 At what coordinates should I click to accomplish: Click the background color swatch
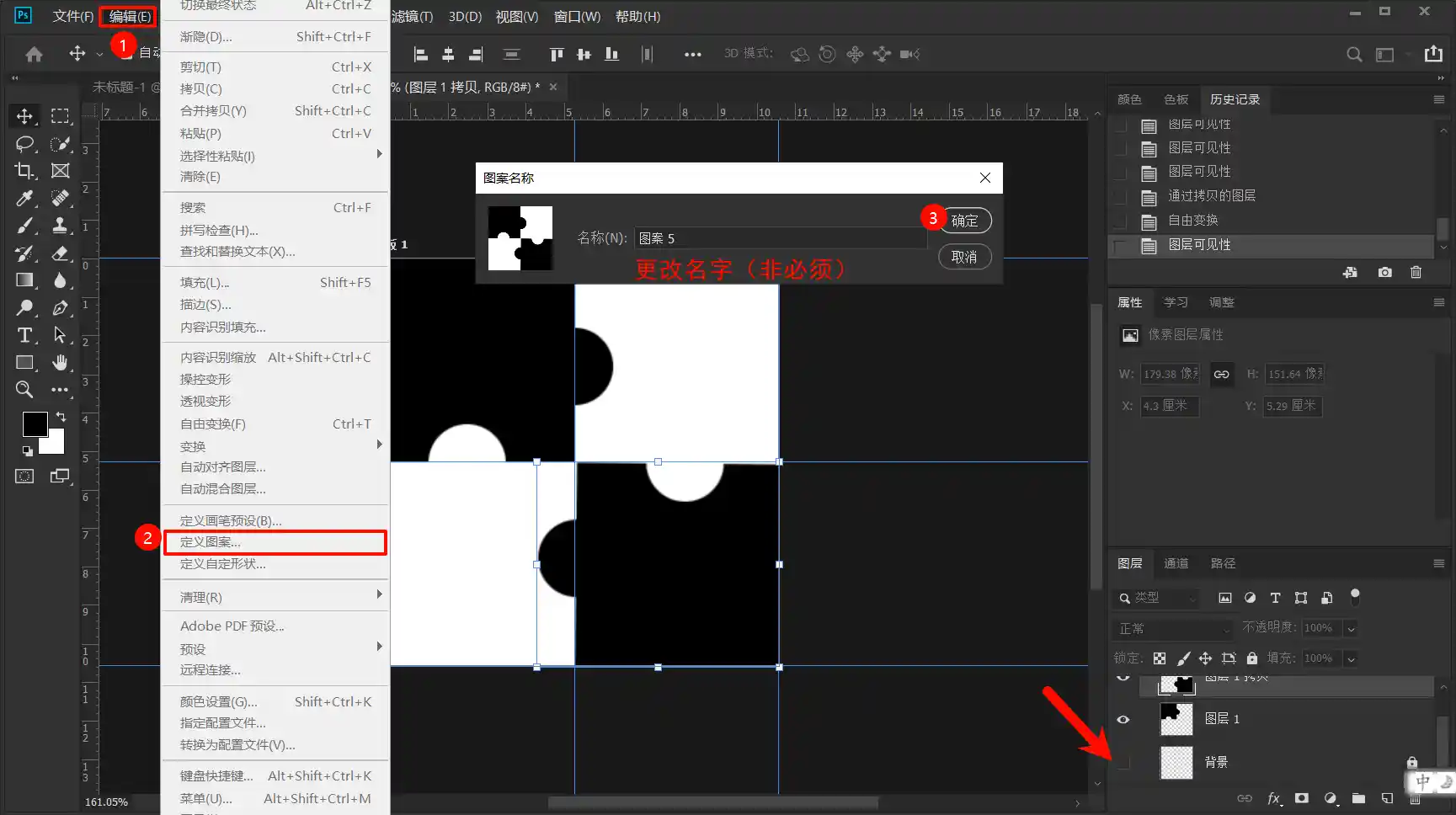pyautogui.click(x=56, y=444)
